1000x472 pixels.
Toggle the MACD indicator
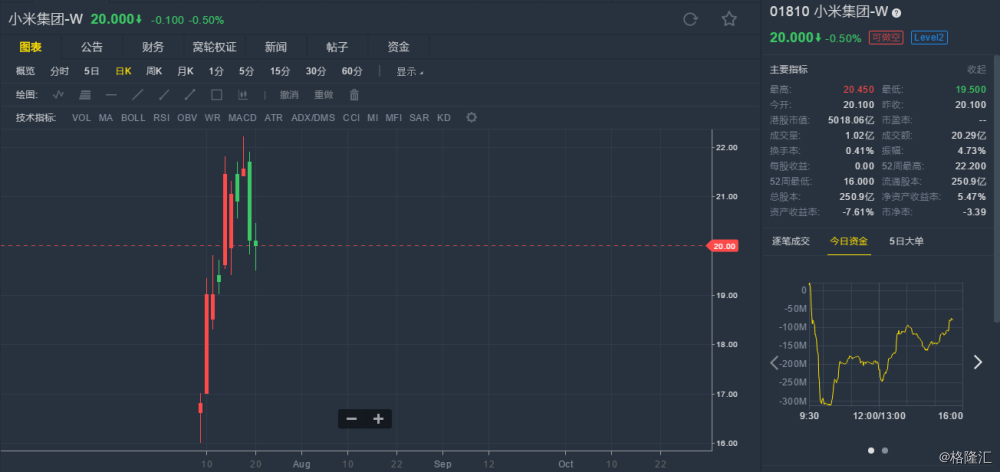242,117
